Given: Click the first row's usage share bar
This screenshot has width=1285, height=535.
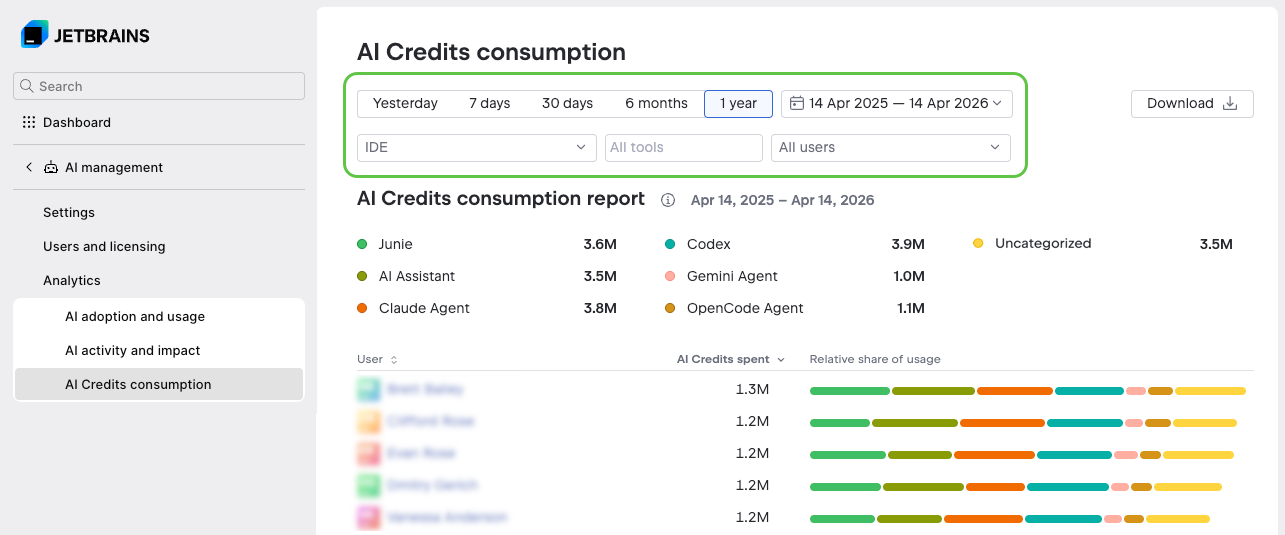Looking at the screenshot, I should [1028, 391].
